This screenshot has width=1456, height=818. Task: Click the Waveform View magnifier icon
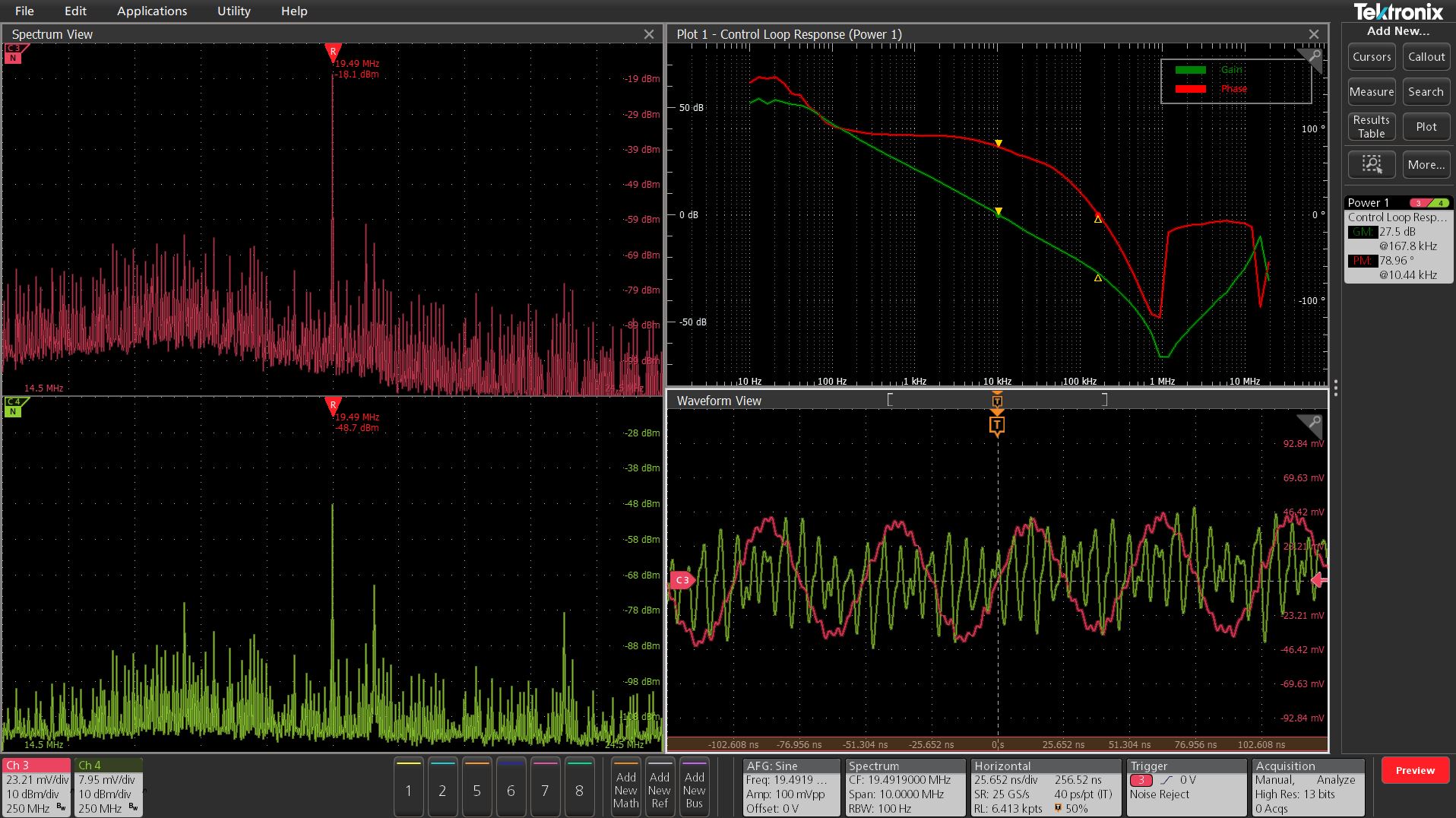1312,423
